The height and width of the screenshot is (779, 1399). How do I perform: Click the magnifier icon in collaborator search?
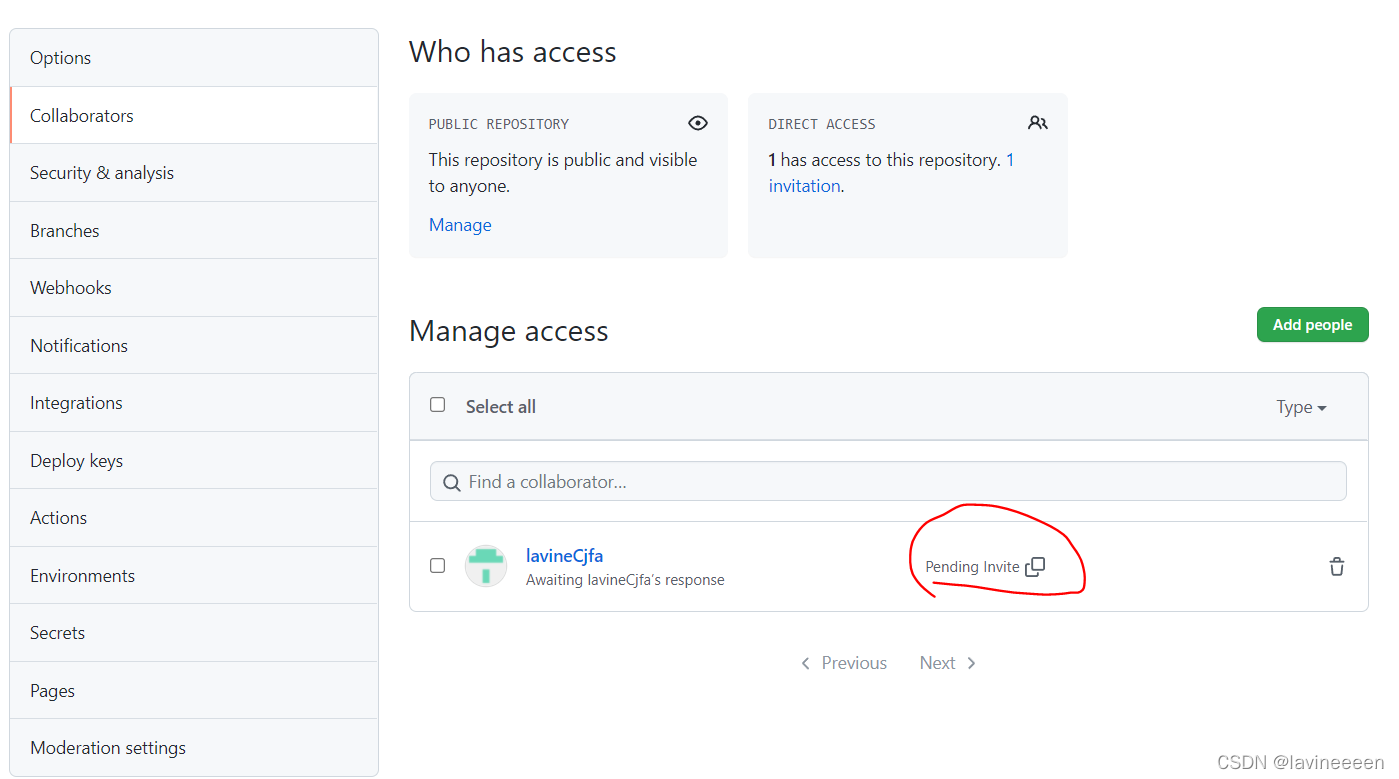452,482
